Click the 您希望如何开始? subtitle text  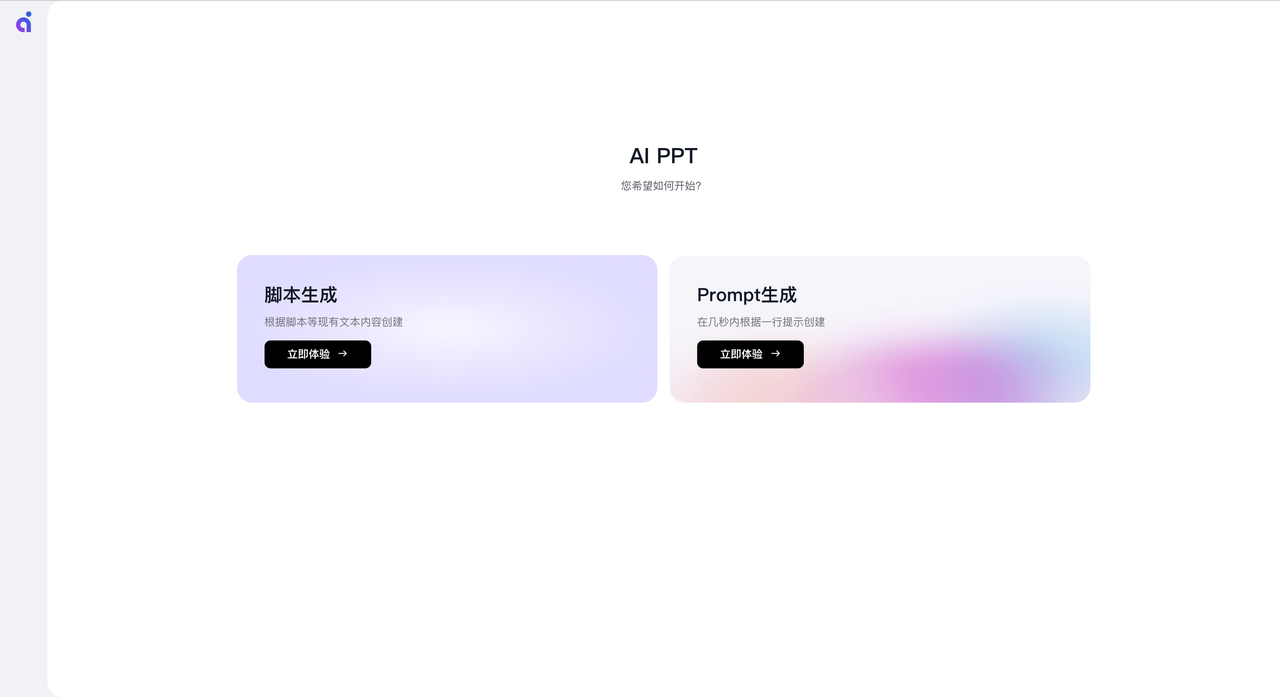(661, 186)
